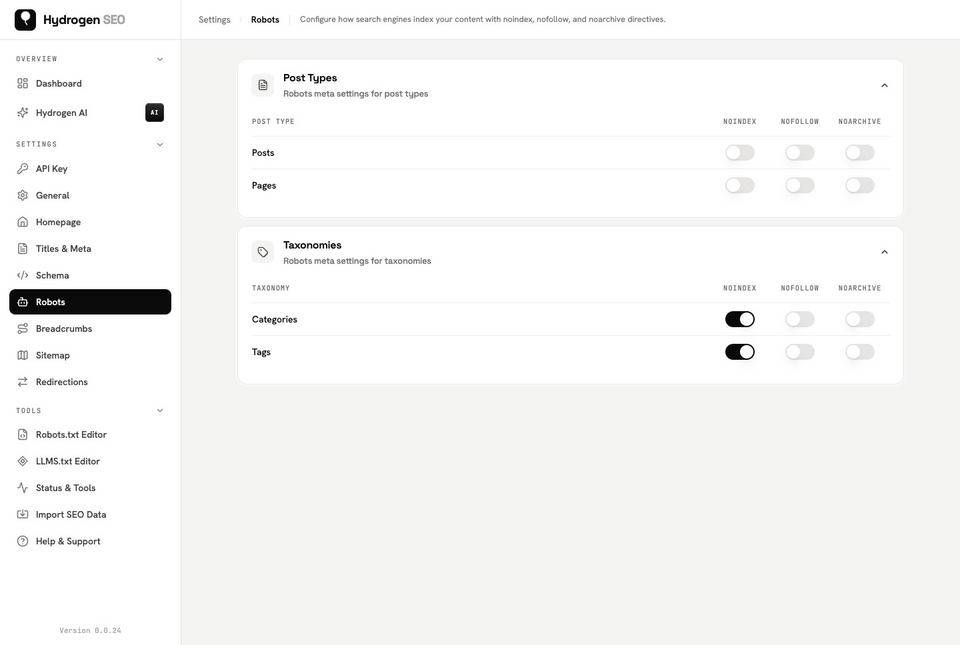Click the Import SEO Data download icon
Viewport: 960px width, 645px height.
23,515
